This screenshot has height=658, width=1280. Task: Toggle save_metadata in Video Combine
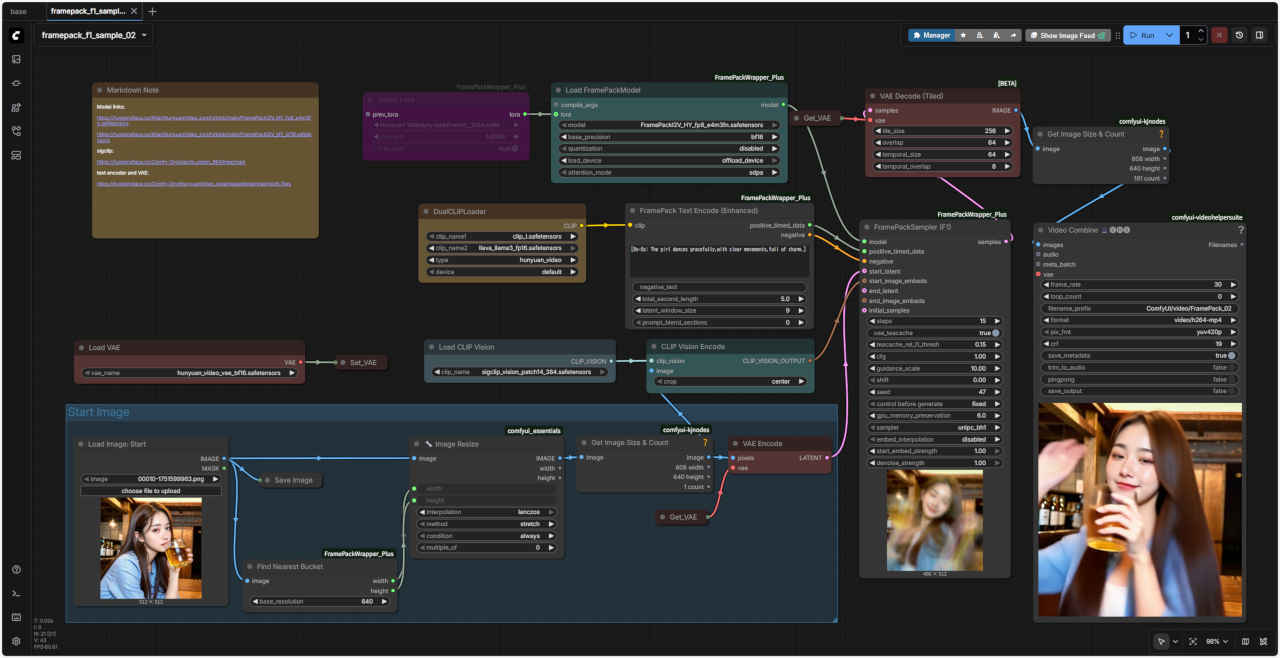coord(1231,355)
